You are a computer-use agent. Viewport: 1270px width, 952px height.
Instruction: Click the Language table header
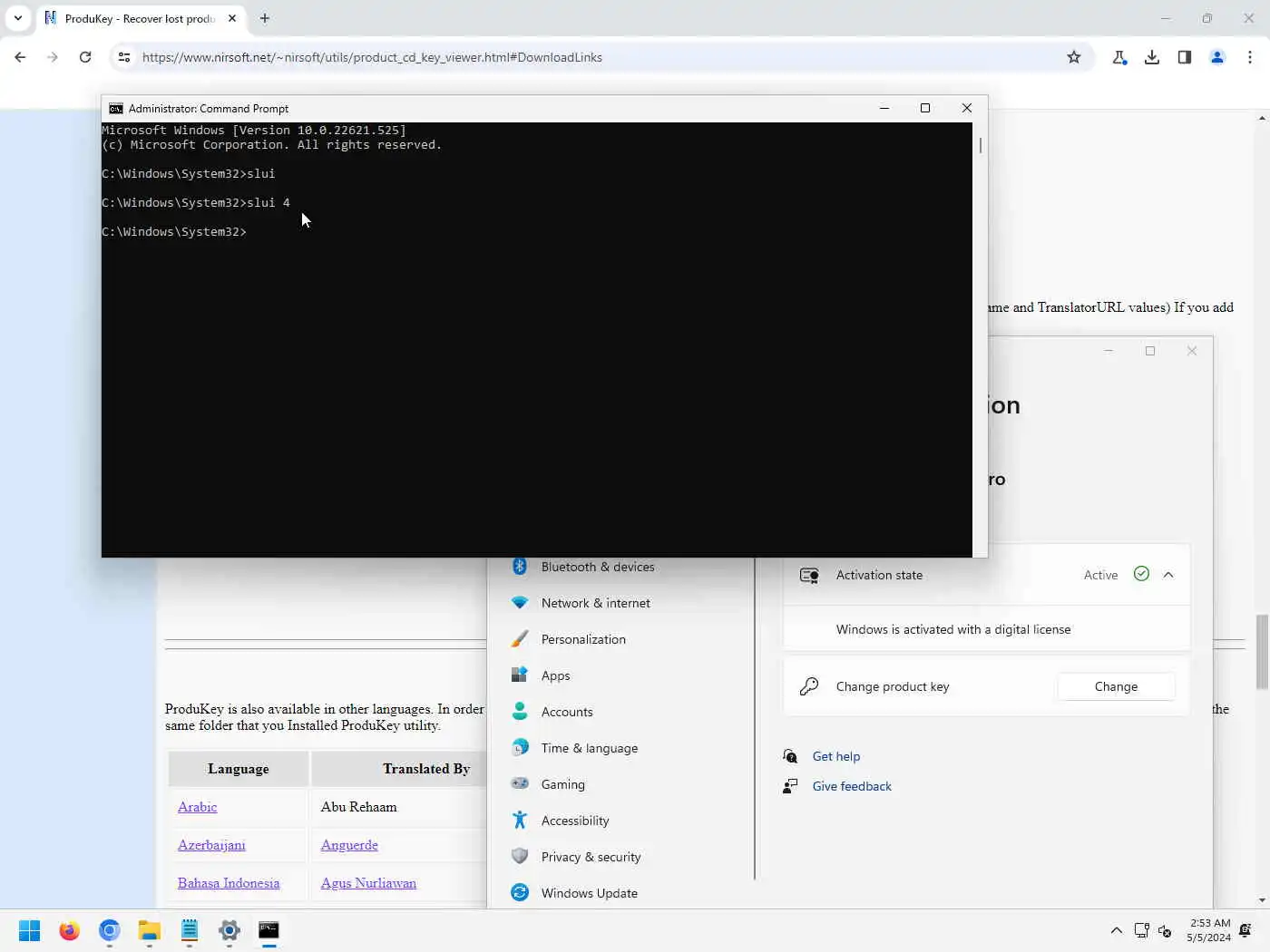coord(238,769)
